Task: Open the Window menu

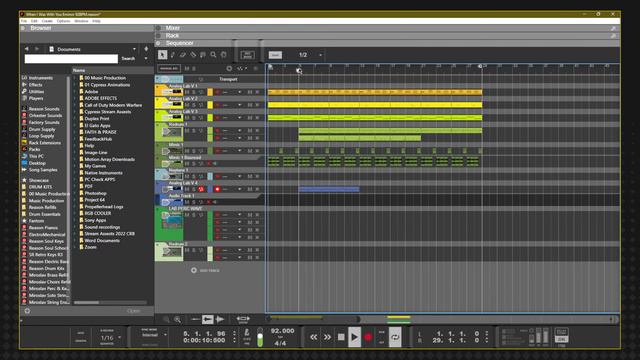Action: 81,21
